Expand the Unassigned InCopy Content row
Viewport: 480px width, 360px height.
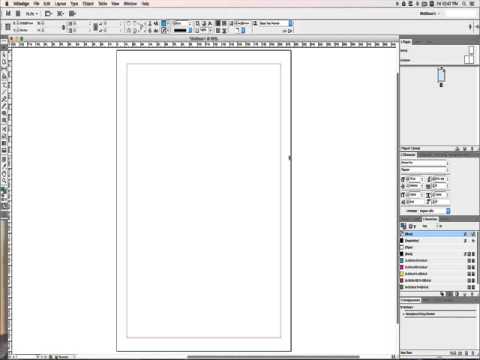tap(403, 314)
